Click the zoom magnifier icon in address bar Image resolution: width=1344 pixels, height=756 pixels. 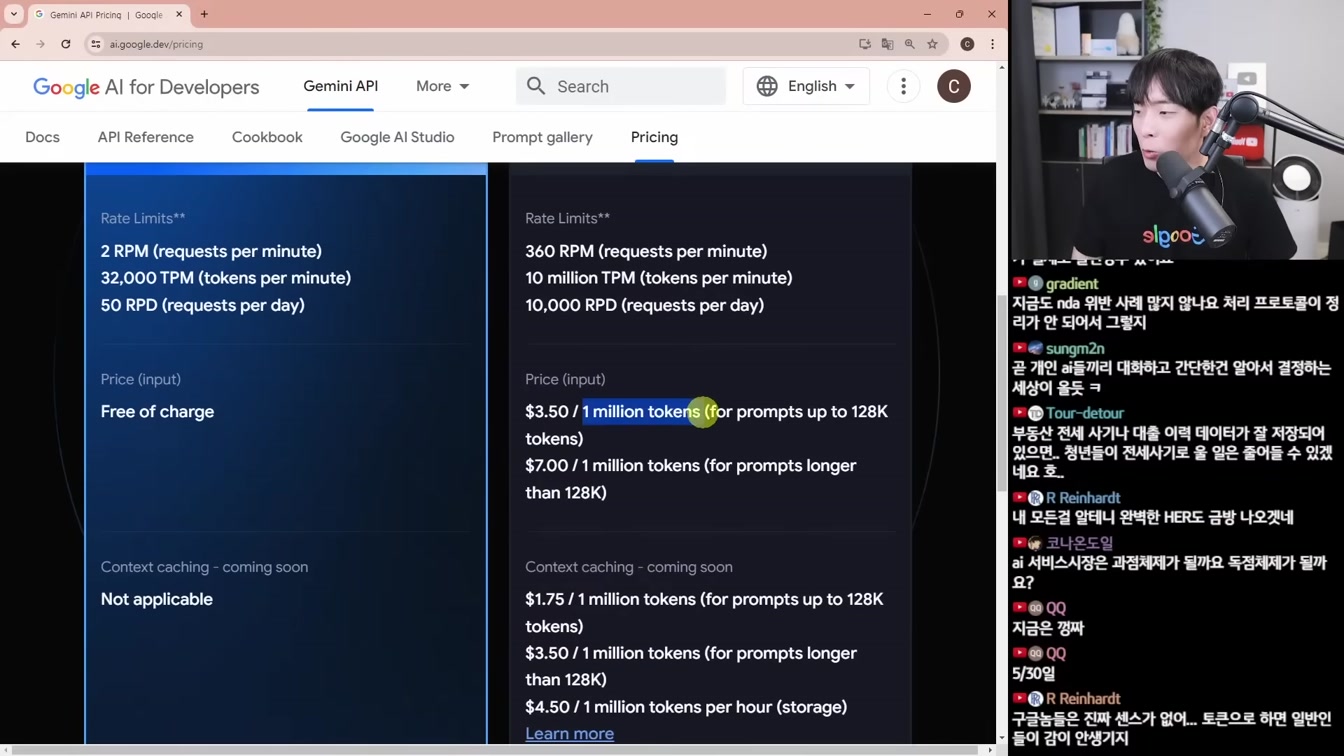click(x=910, y=44)
